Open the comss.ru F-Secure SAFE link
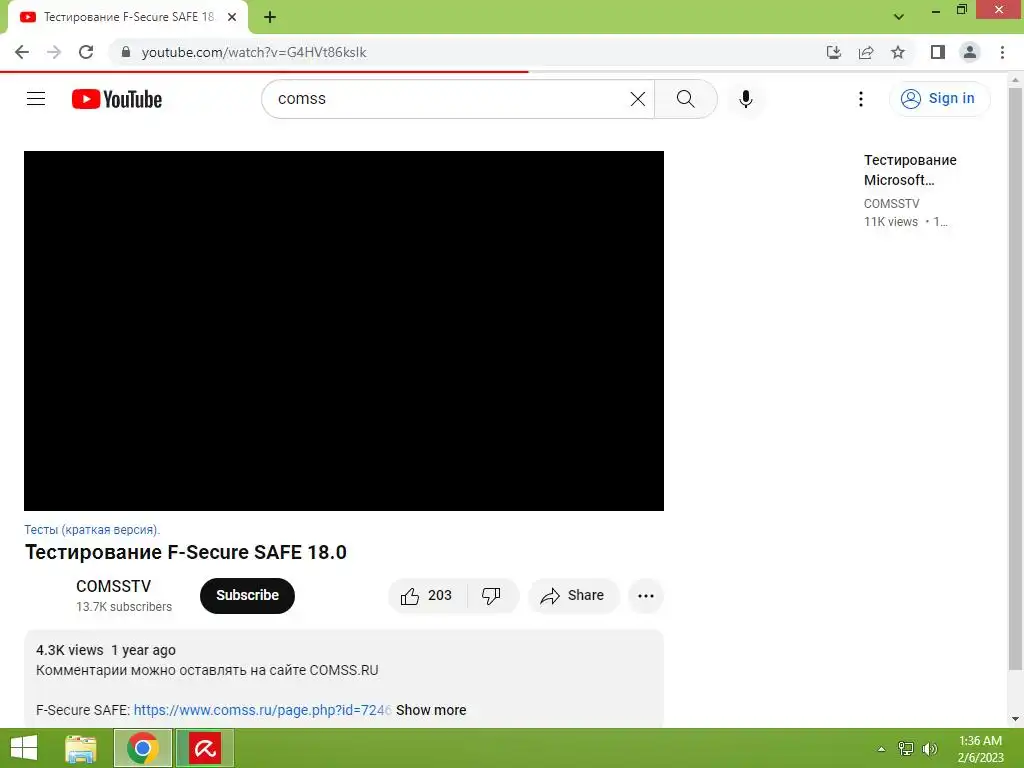 point(263,710)
